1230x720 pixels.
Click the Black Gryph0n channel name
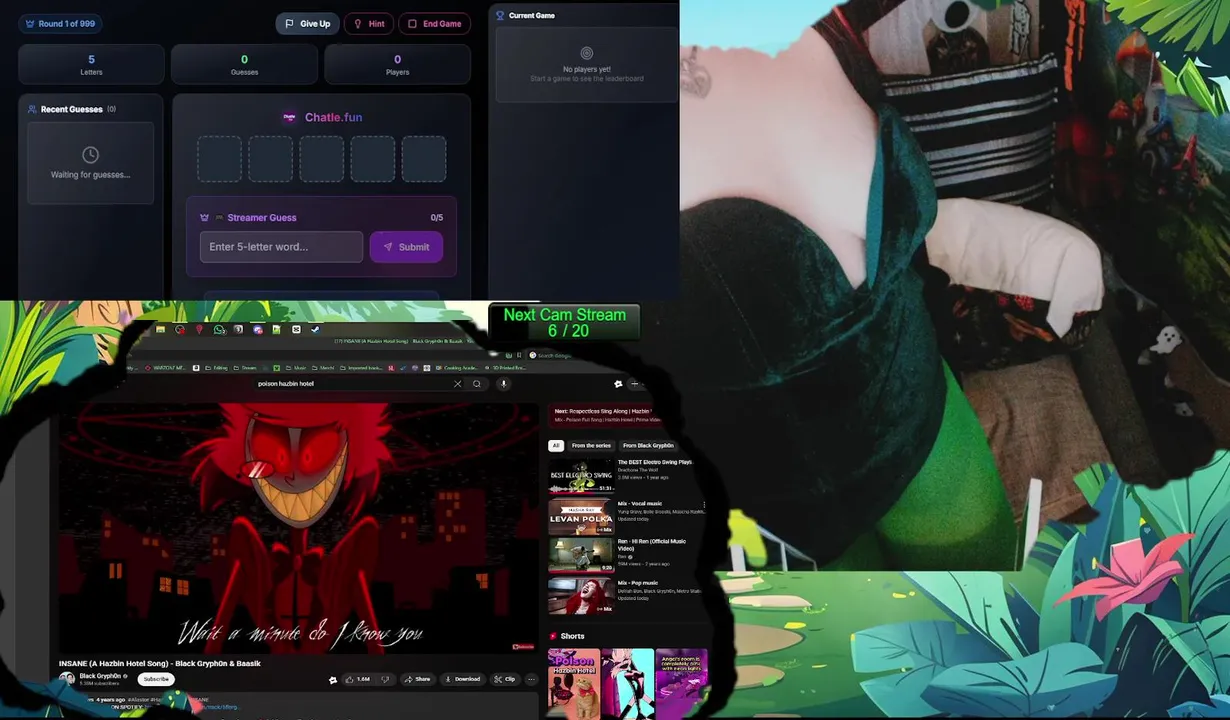pos(100,676)
